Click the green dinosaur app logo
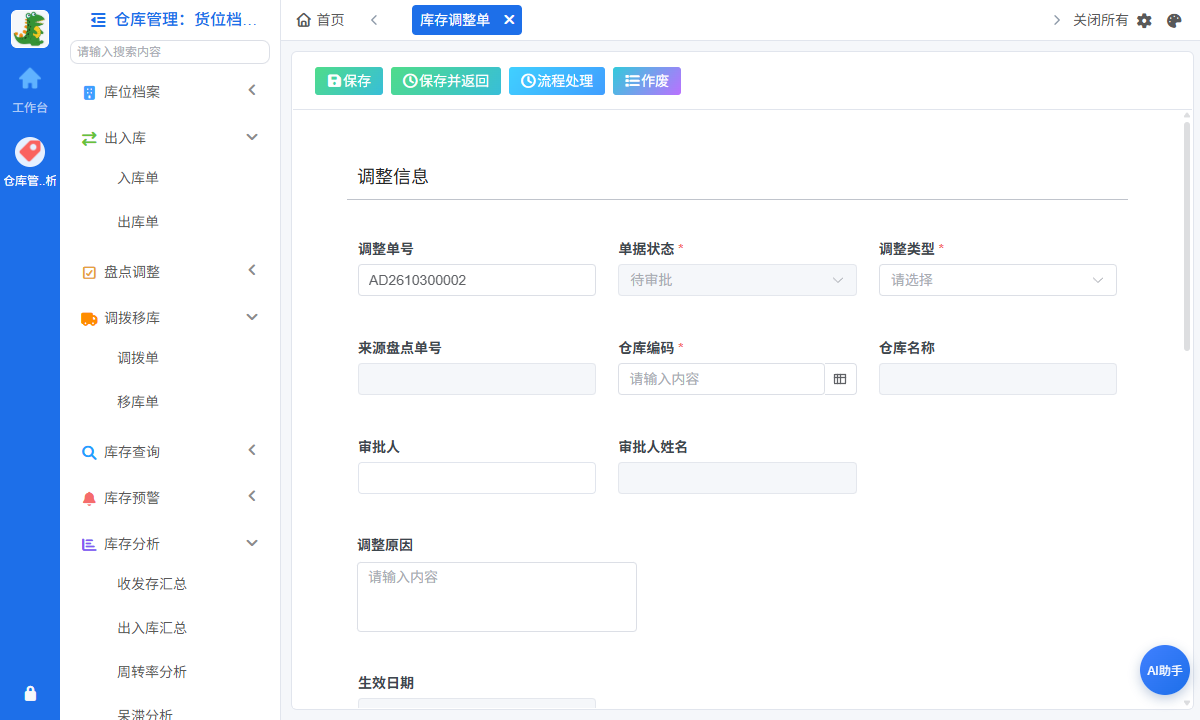1200x720 pixels. 30,29
